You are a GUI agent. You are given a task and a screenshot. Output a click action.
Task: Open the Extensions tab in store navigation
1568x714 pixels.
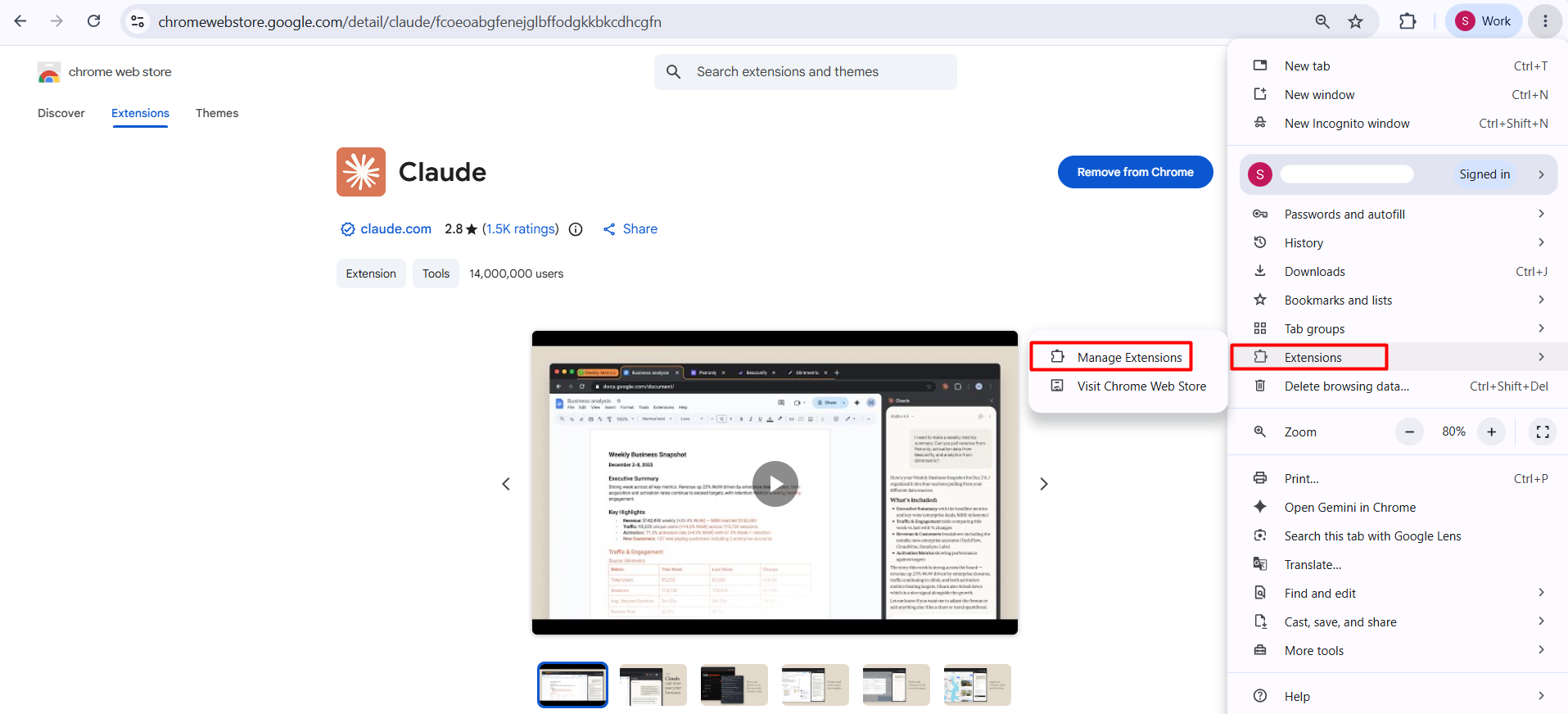tap(140, 113)
